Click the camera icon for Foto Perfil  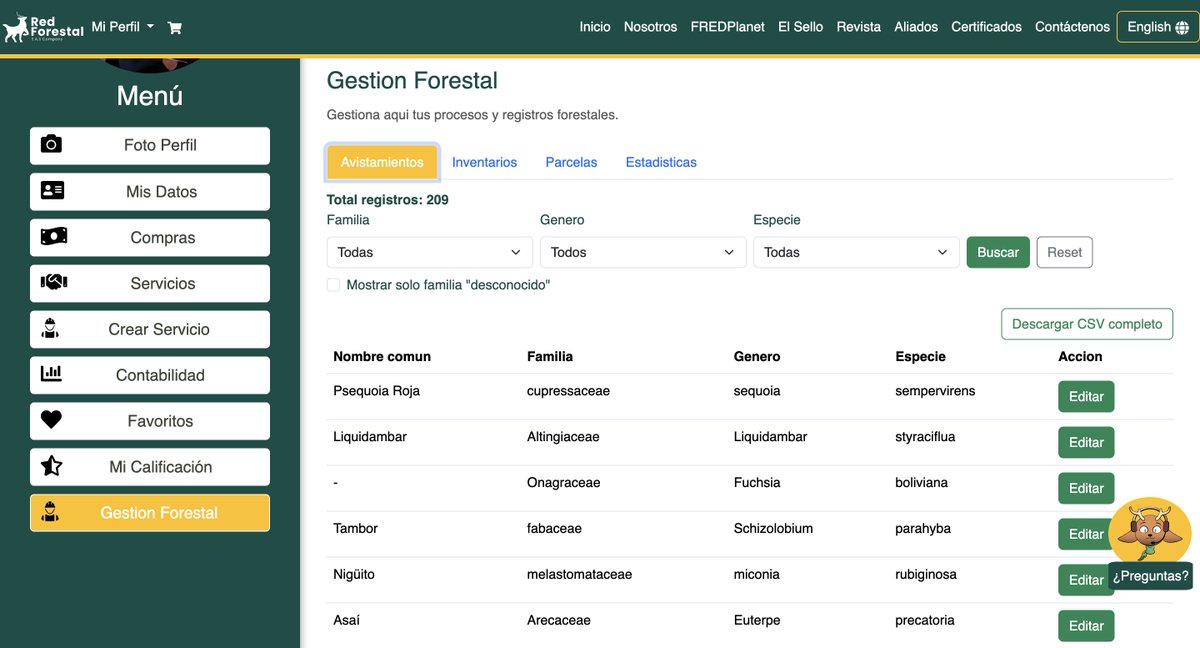pyautogui.click(x=51, y=145)
